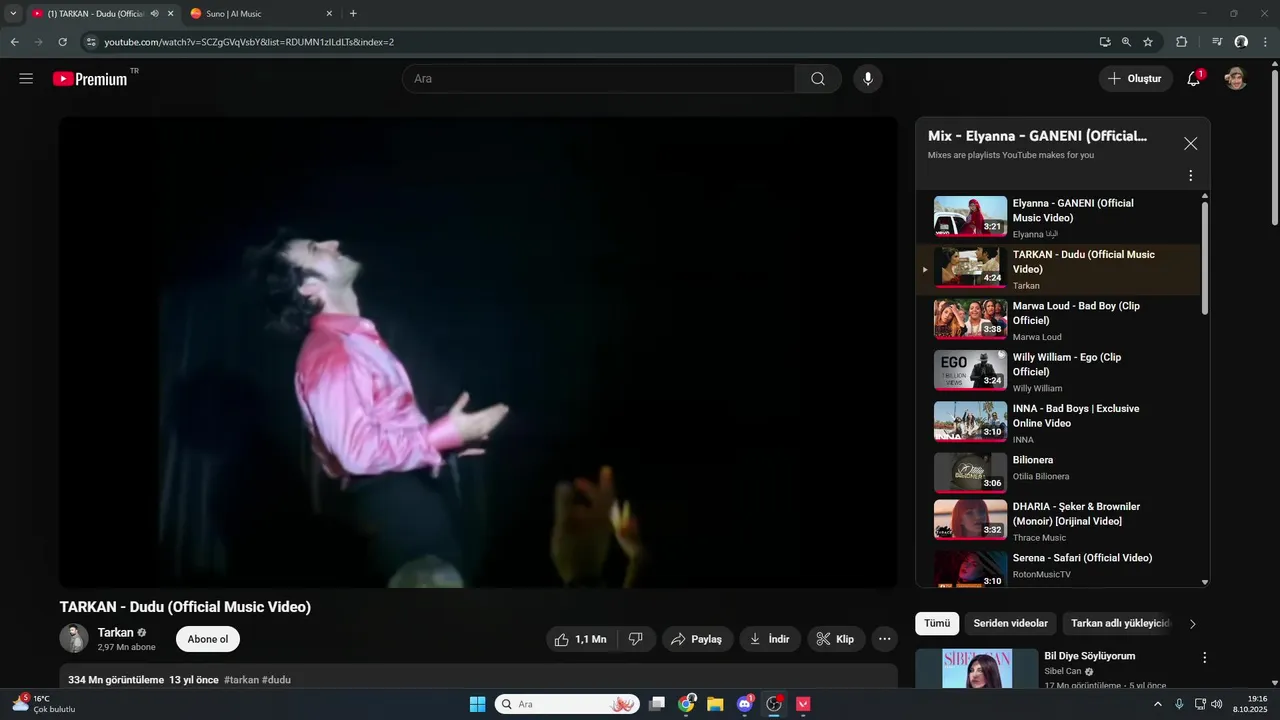
Task: Open more actions for the video
Action: 884,639
